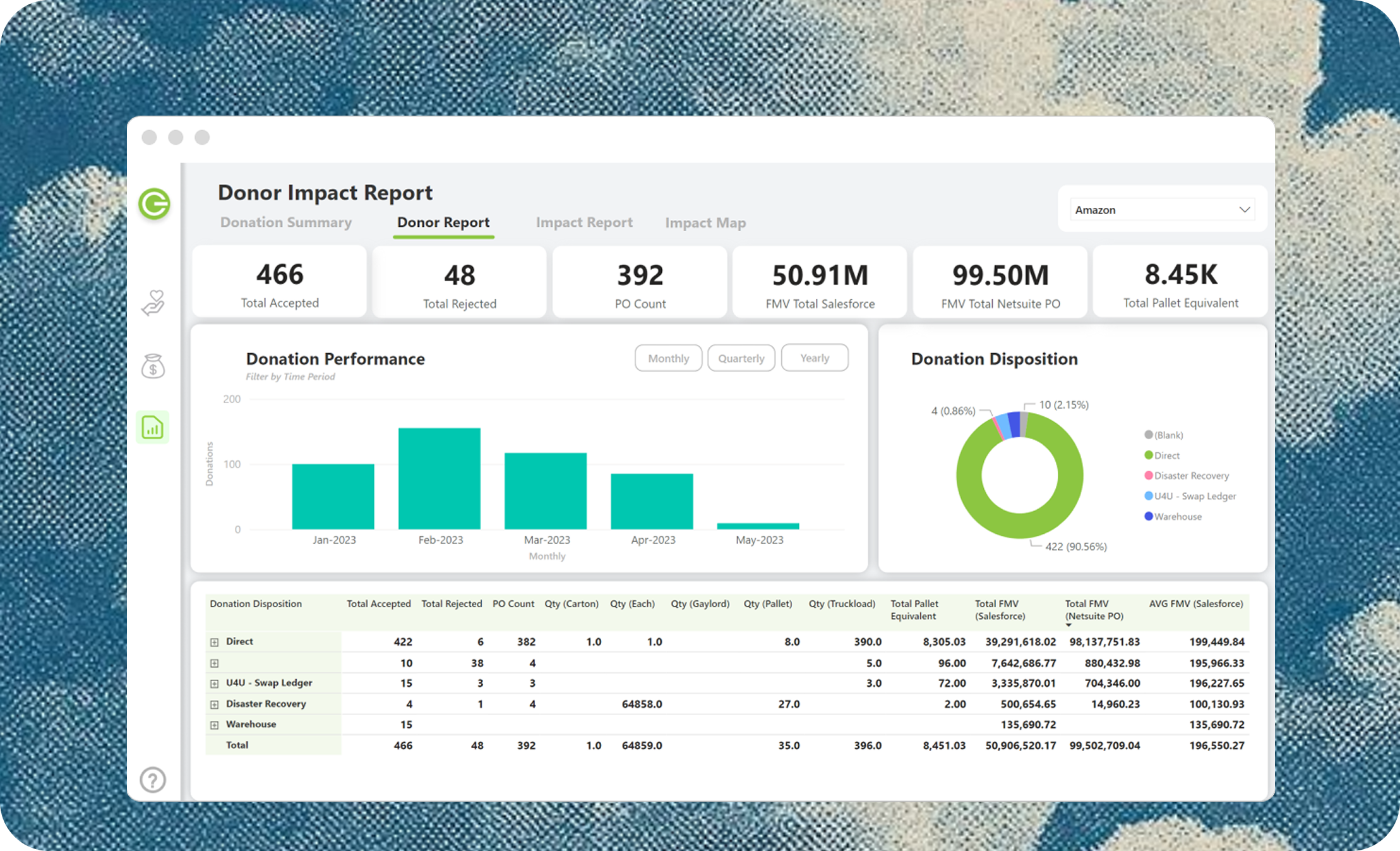Viewport: 1400px width, 851px height.
Task: Open the Amazon donor dropdown
Action: 1162,210
